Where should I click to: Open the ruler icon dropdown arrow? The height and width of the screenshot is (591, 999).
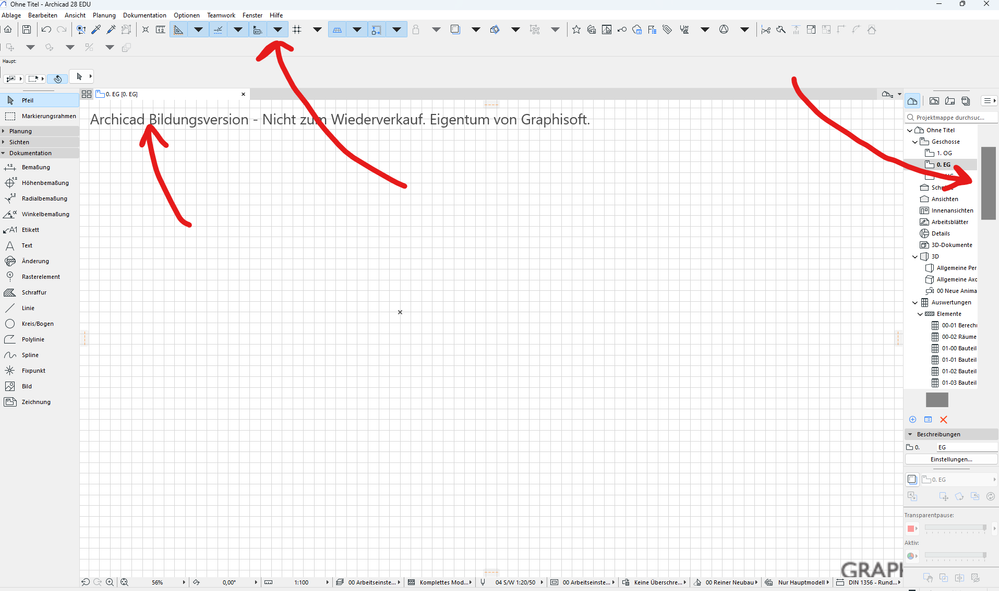tap(277, 29)
